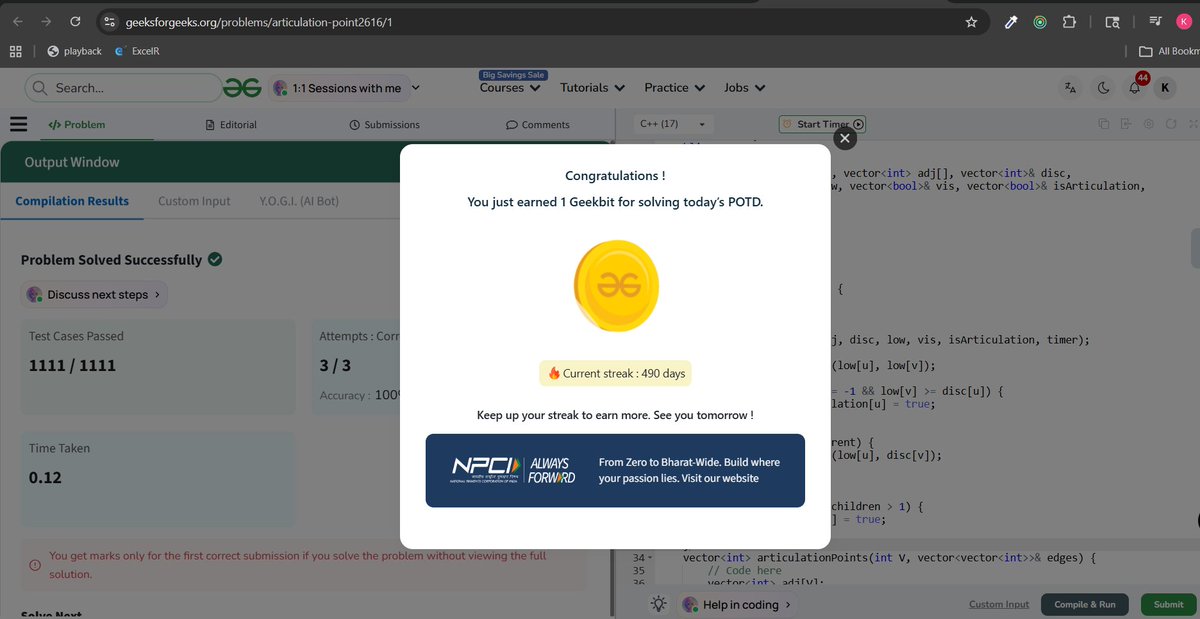
Task: Click the editor settings gear icon
Action: pos(1147,124)
